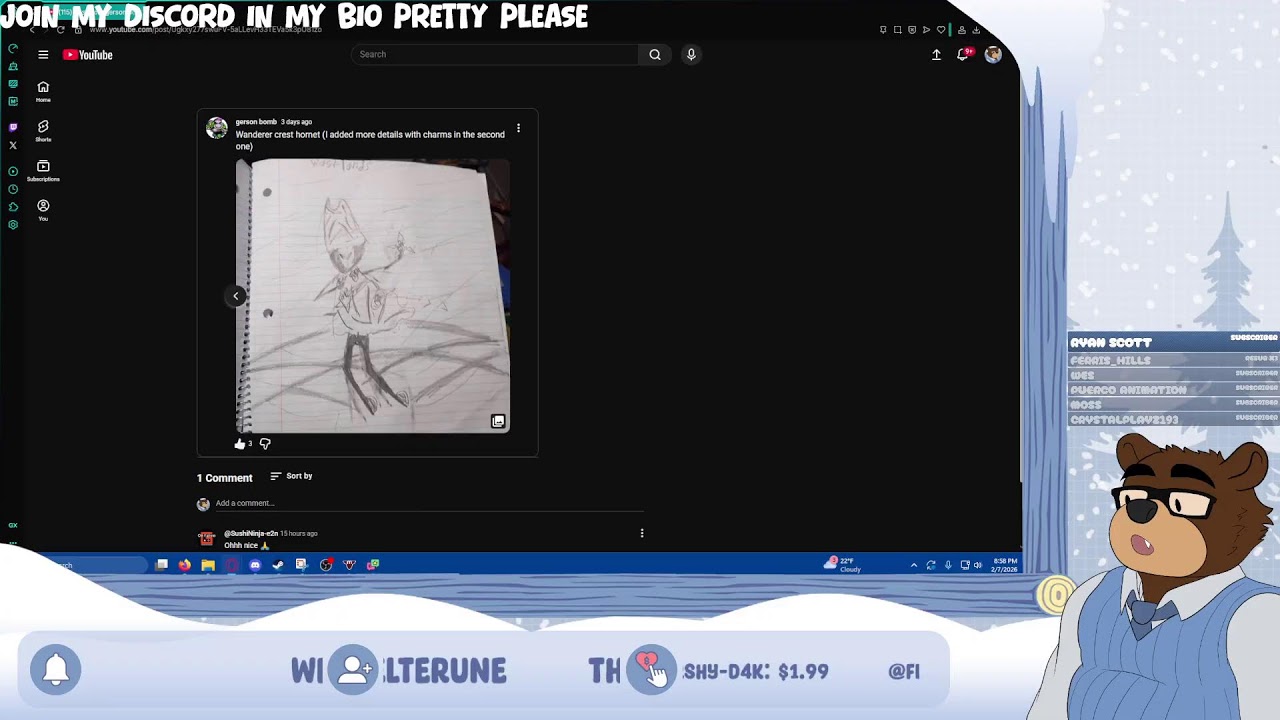Open the gerson bomb channel name
This screenshot has height=720, width=1280.
pyautogui.click(x=256, y=122)
